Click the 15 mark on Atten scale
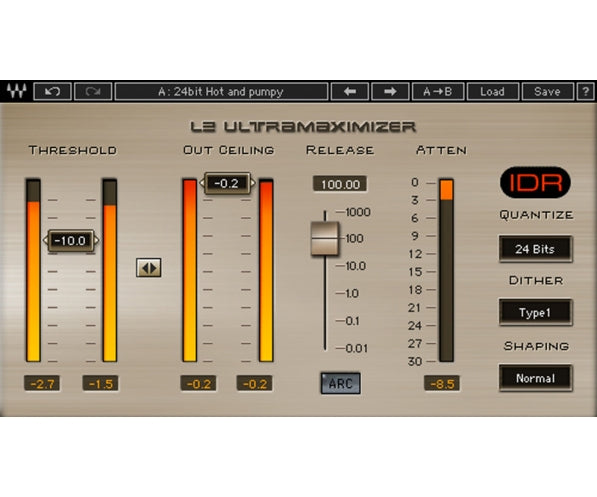 pos(415,272)
